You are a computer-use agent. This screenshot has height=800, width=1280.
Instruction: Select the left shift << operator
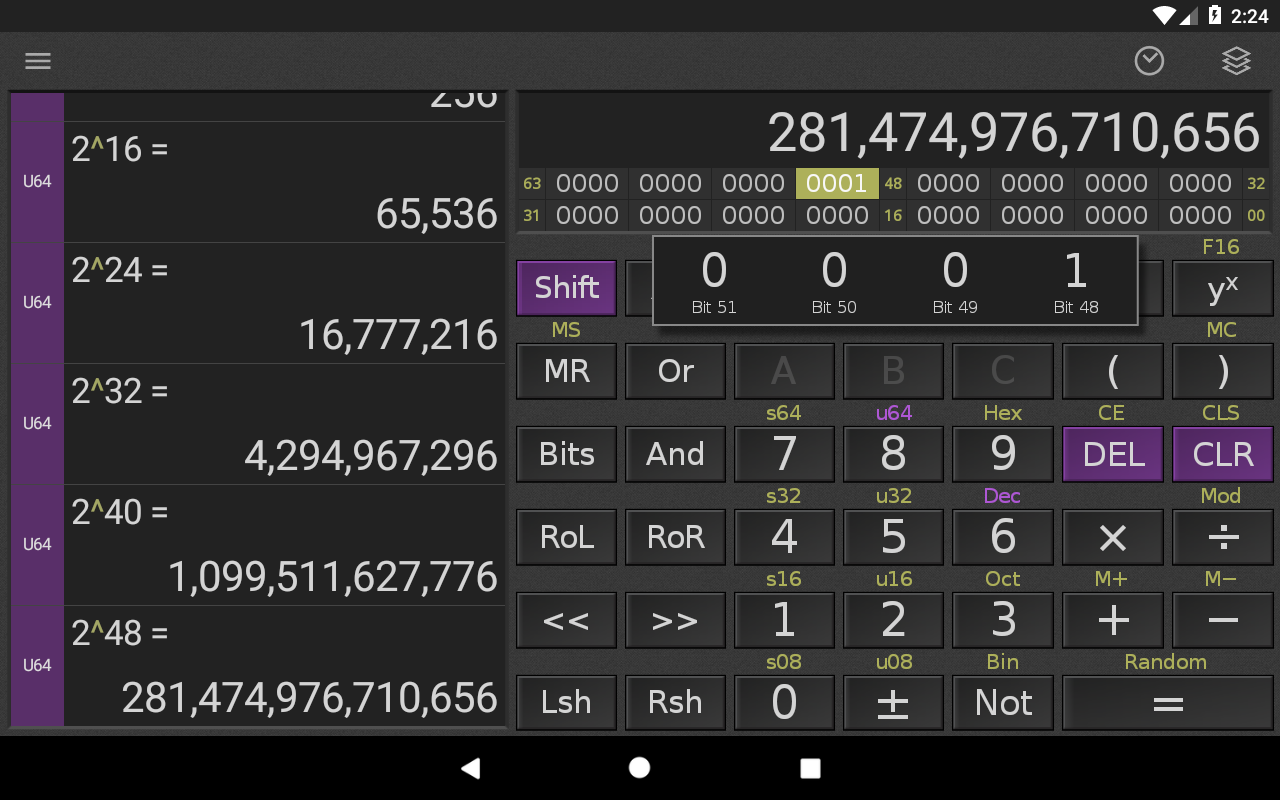566,620
